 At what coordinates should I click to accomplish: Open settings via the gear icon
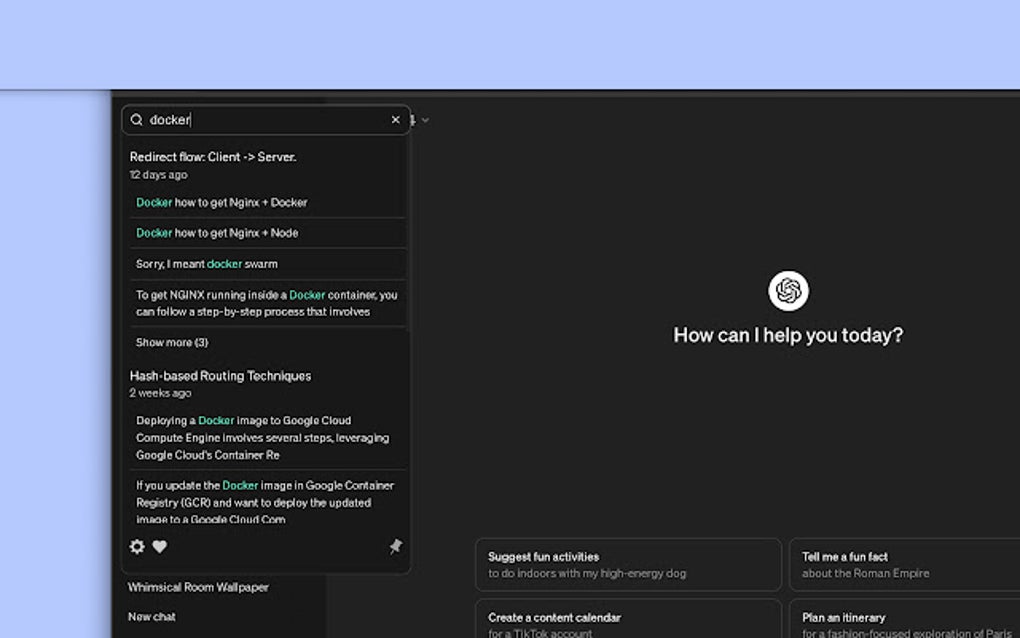pos(136,547)
